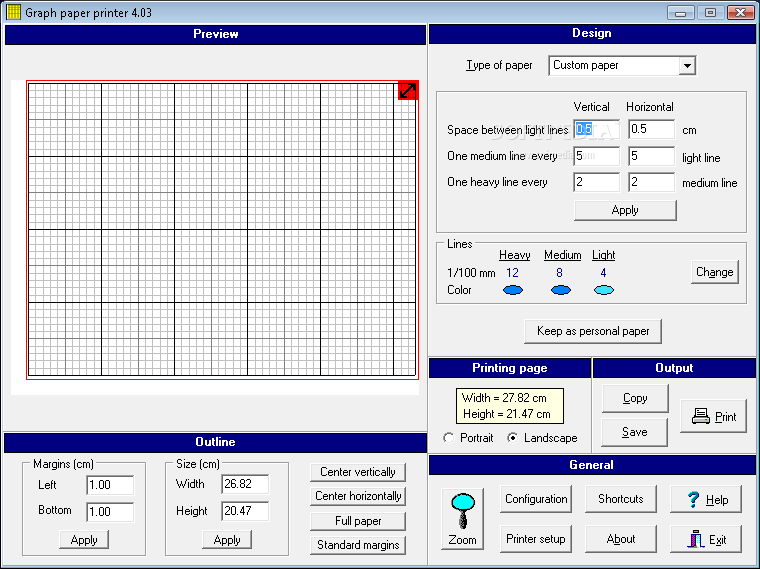Image resolution: width=760 pixels, height=569 pixels.
Task: Click the magnifier Zoom icon button
Action: pos(462,519)
